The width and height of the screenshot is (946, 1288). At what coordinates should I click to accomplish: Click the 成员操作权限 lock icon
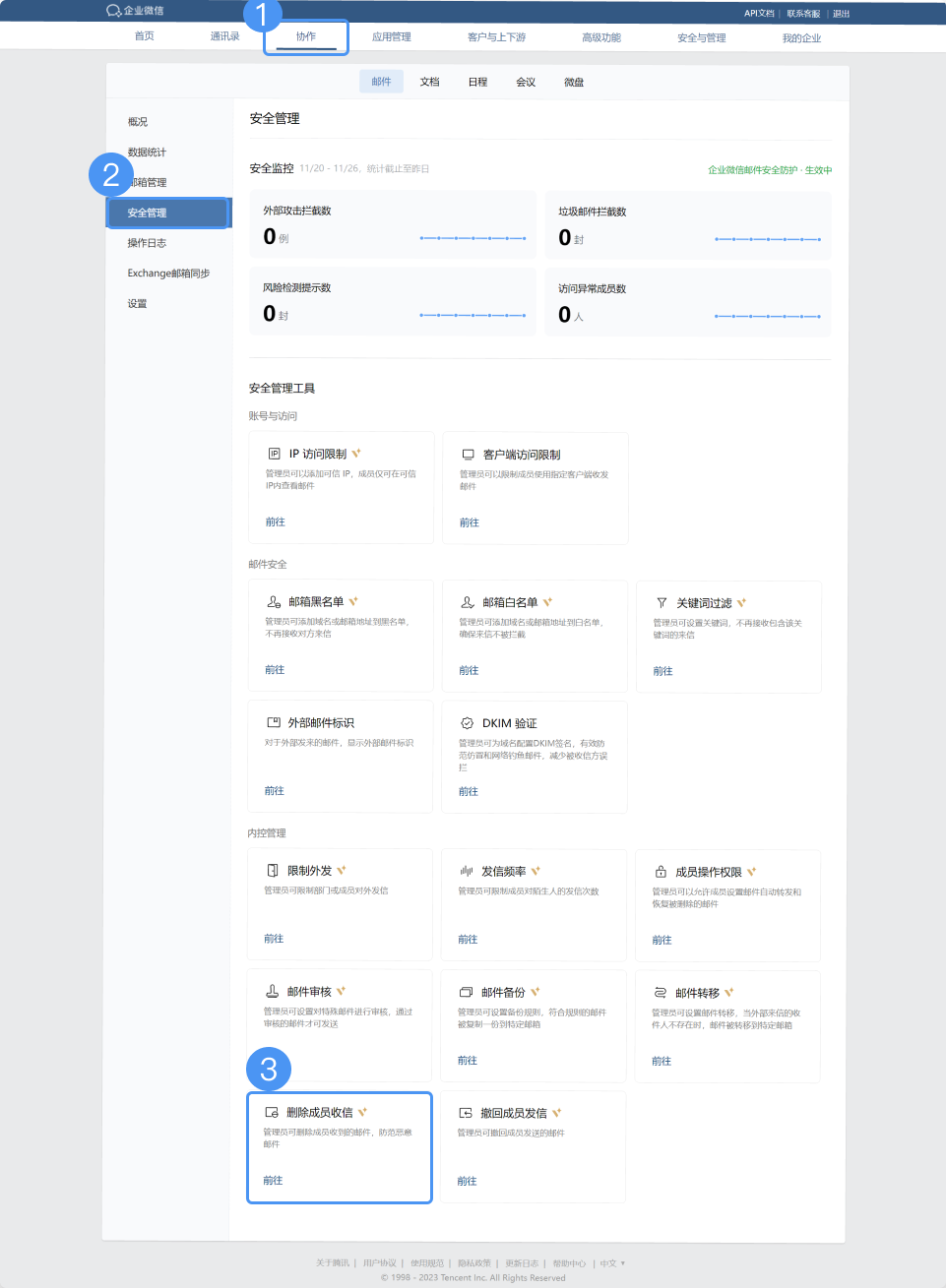click(661, 872)
